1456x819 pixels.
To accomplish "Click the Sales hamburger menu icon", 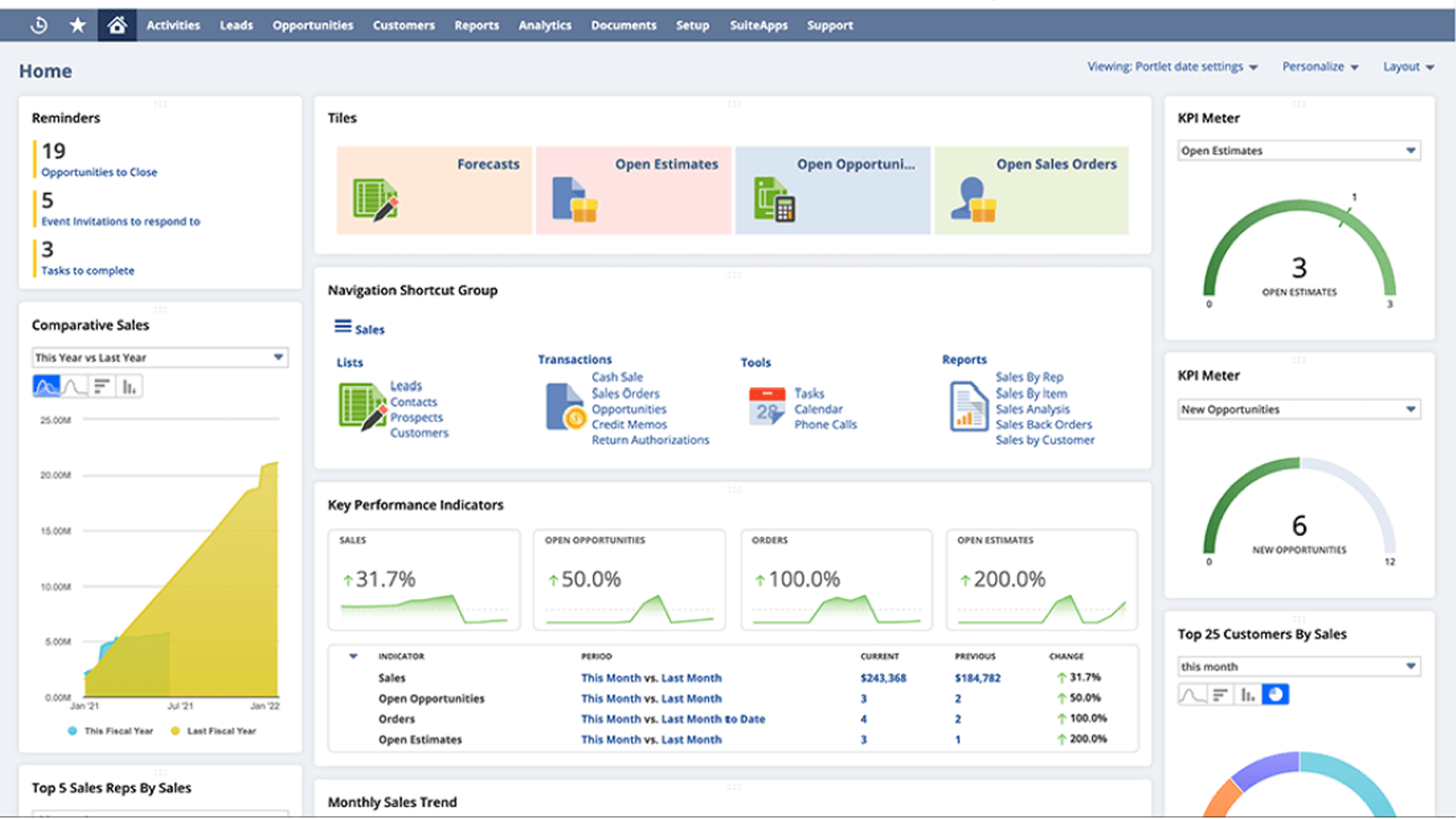I will (343, 327).
